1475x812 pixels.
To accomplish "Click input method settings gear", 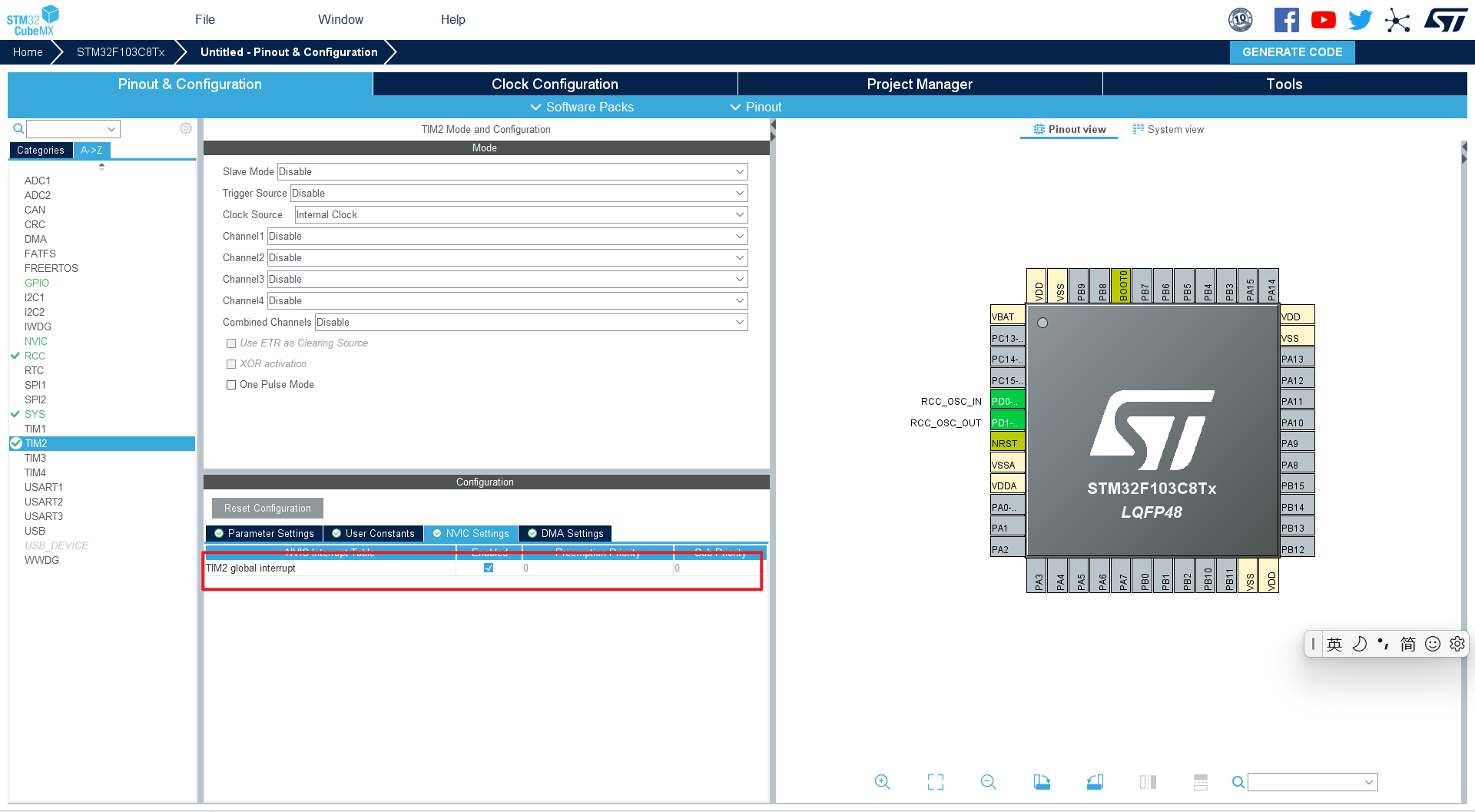I will [x=1457, y=644].
